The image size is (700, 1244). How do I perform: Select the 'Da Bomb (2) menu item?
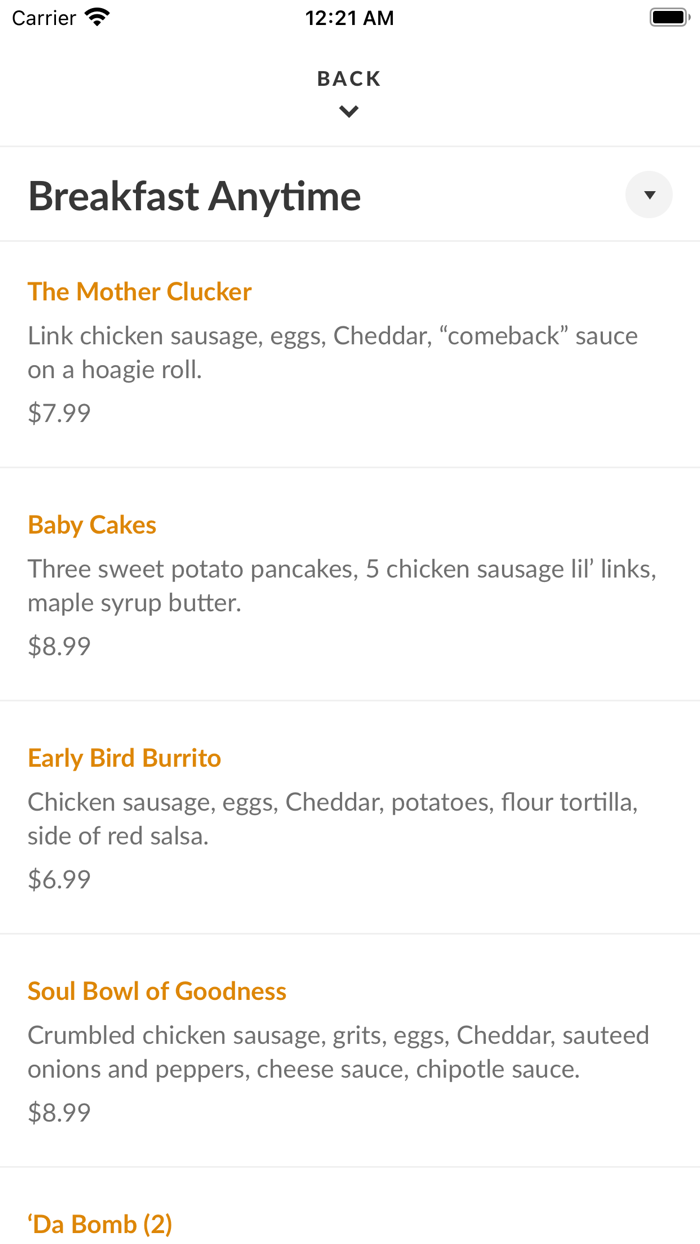100,1223
